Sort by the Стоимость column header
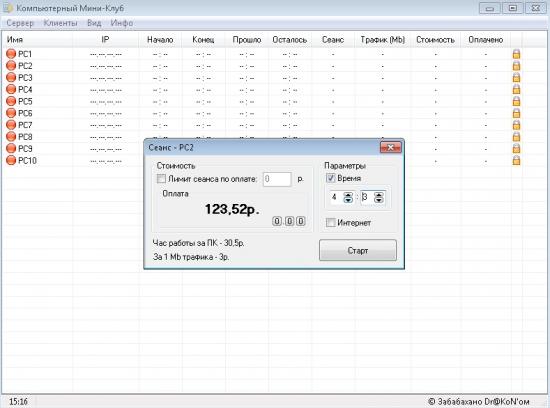The image size is (550, 408). 435,40
